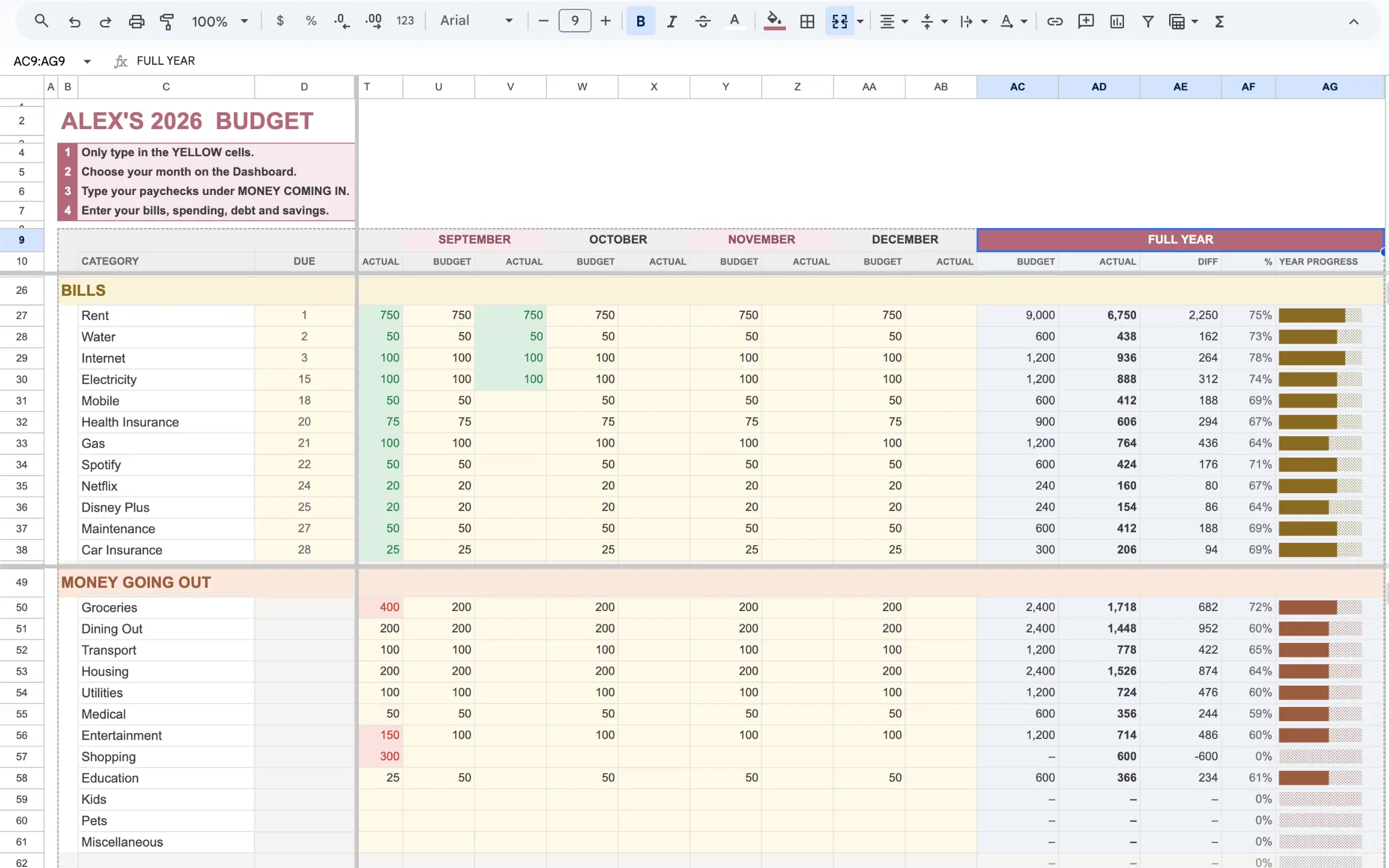Toggle strikethrough formatting
Image resolution: width=1389 pixels, height=868 pixels.
tap(703, 21)
